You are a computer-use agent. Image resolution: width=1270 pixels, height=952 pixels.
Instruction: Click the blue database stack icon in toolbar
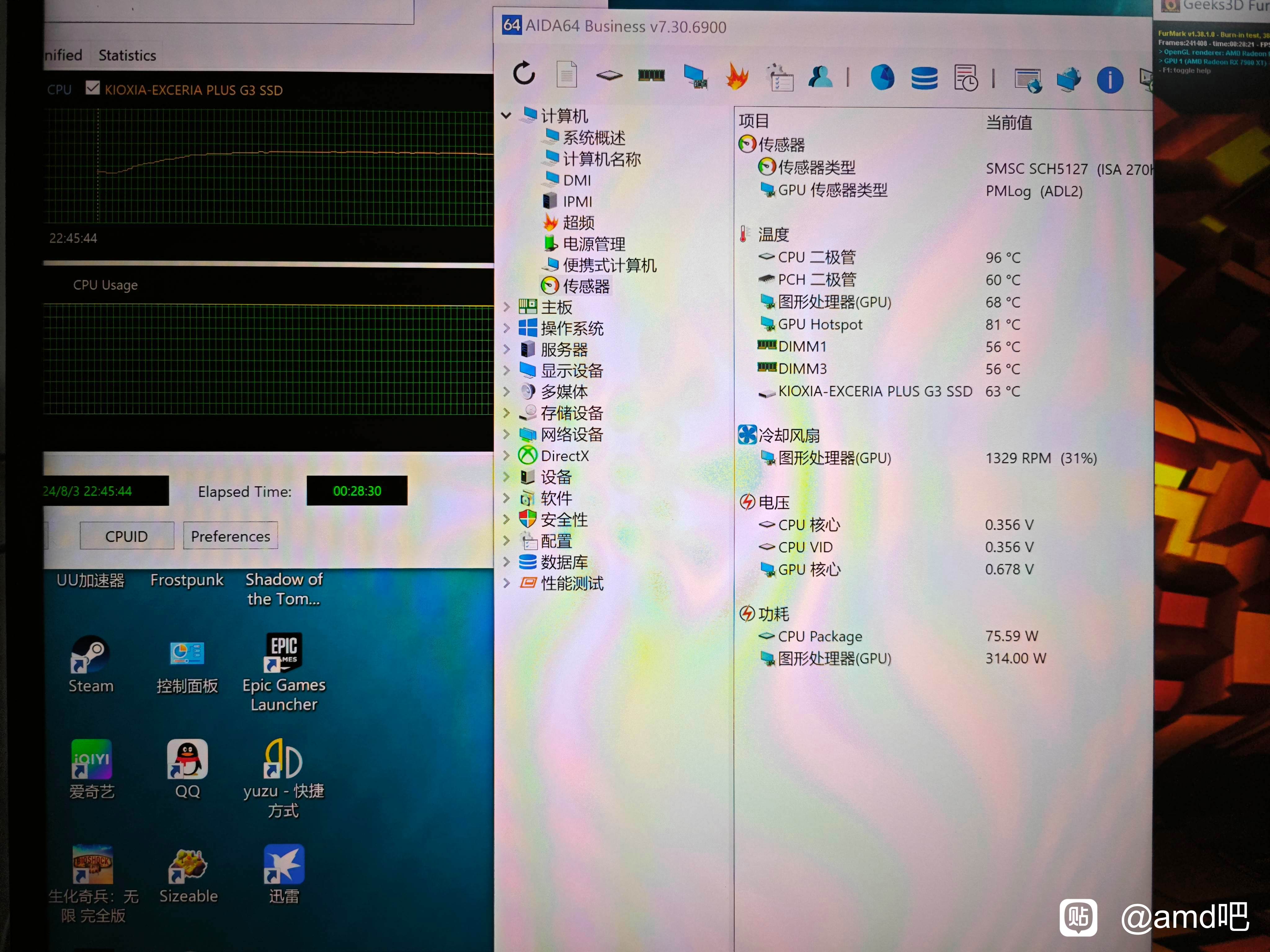coord(924,77)
